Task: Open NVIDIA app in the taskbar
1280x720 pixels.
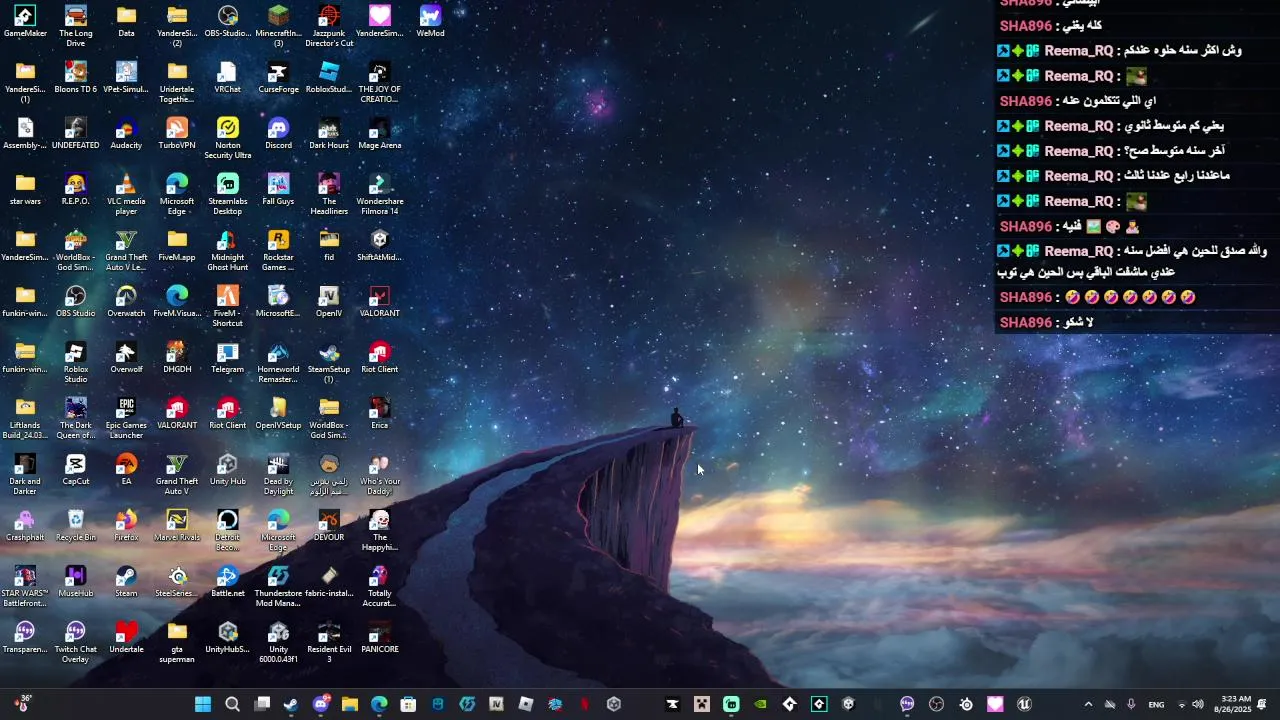Action: coord(761,704)
